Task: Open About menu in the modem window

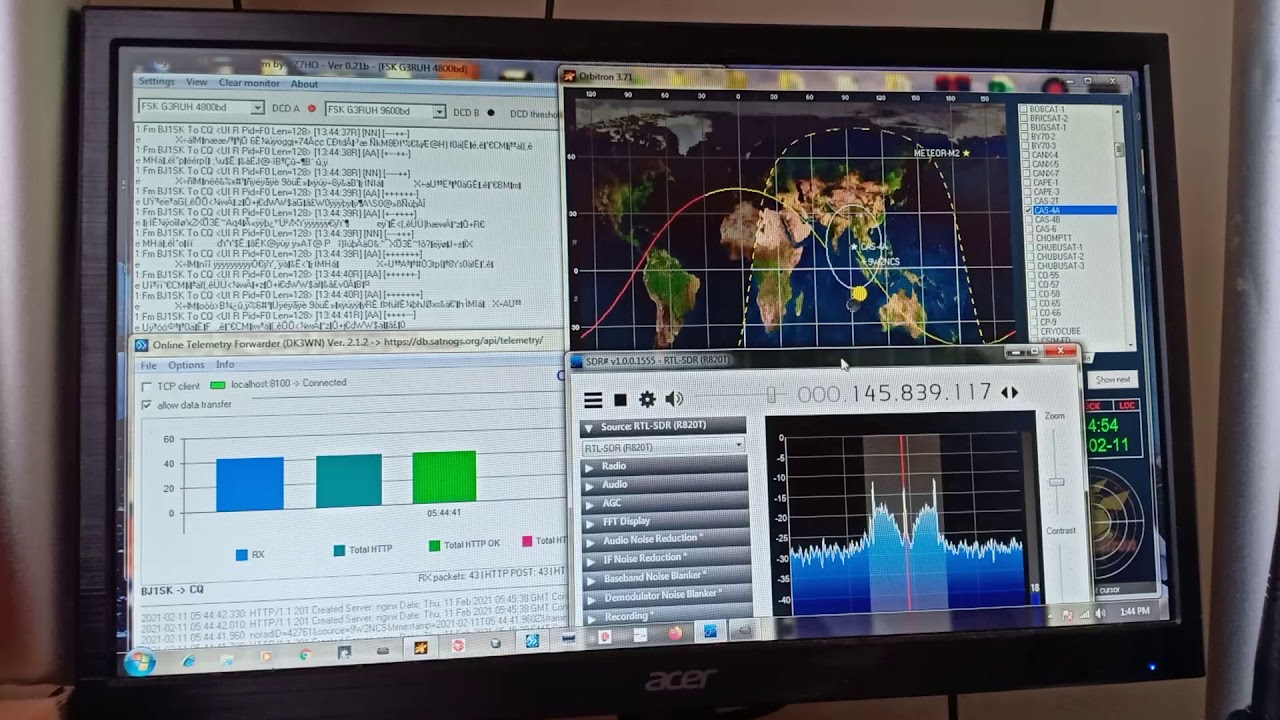Action: [304, 85]
